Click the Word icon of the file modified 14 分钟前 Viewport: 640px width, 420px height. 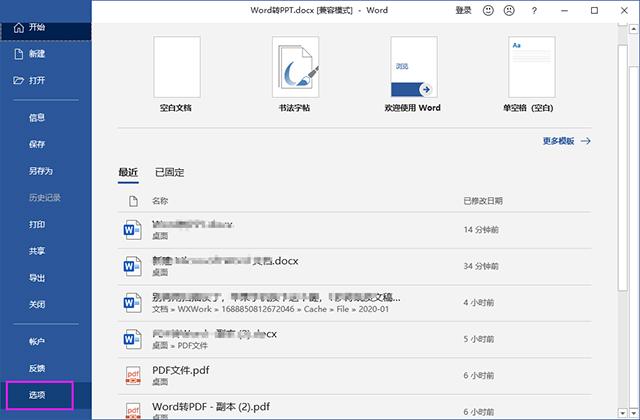coord(132,230)
